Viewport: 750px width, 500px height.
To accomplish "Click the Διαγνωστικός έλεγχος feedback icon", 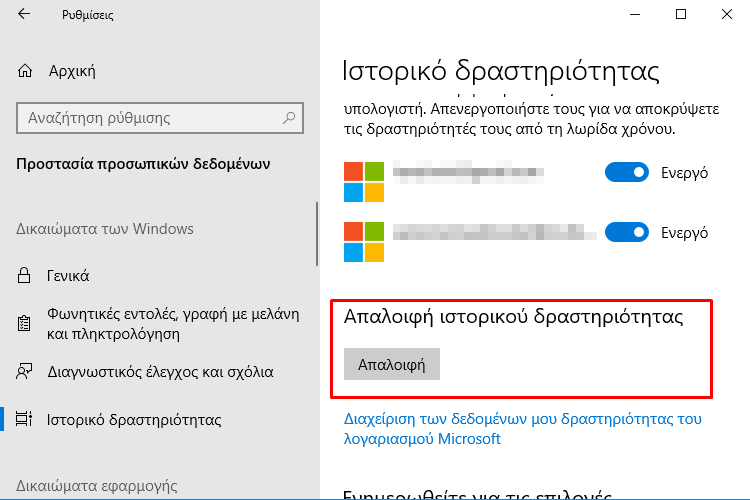I will (24, 371).
